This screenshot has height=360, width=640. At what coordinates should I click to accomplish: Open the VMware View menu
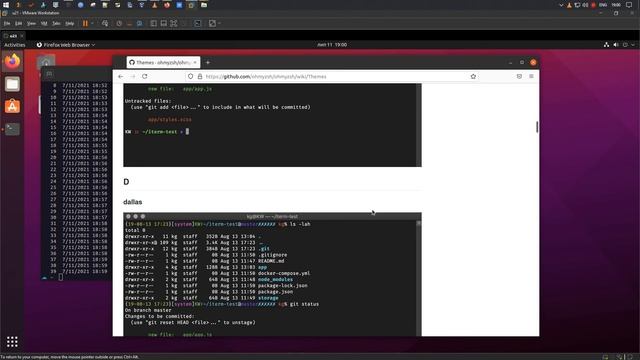click(x=31, y=23)
